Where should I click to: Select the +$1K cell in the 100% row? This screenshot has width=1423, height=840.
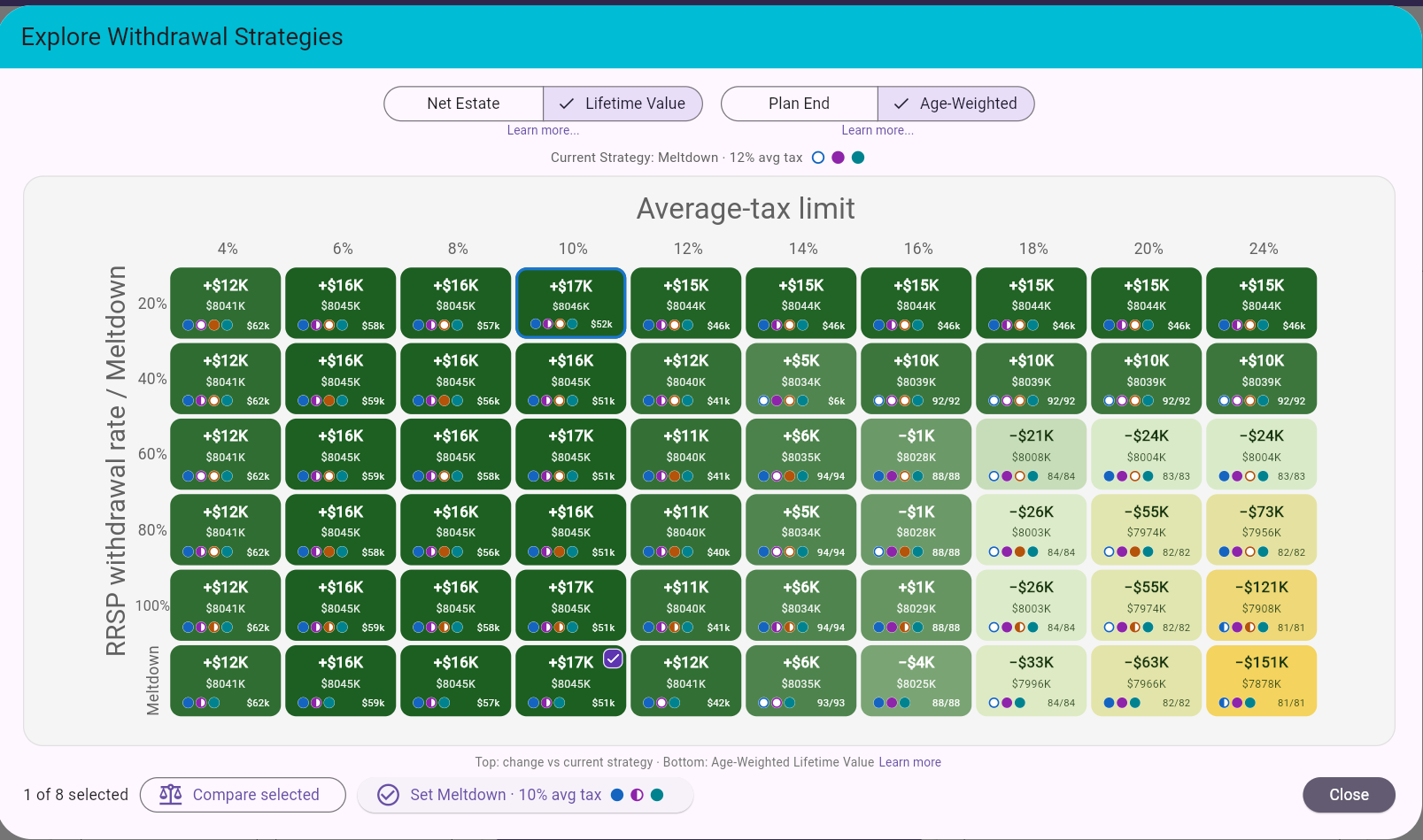(x=916, y=605)
